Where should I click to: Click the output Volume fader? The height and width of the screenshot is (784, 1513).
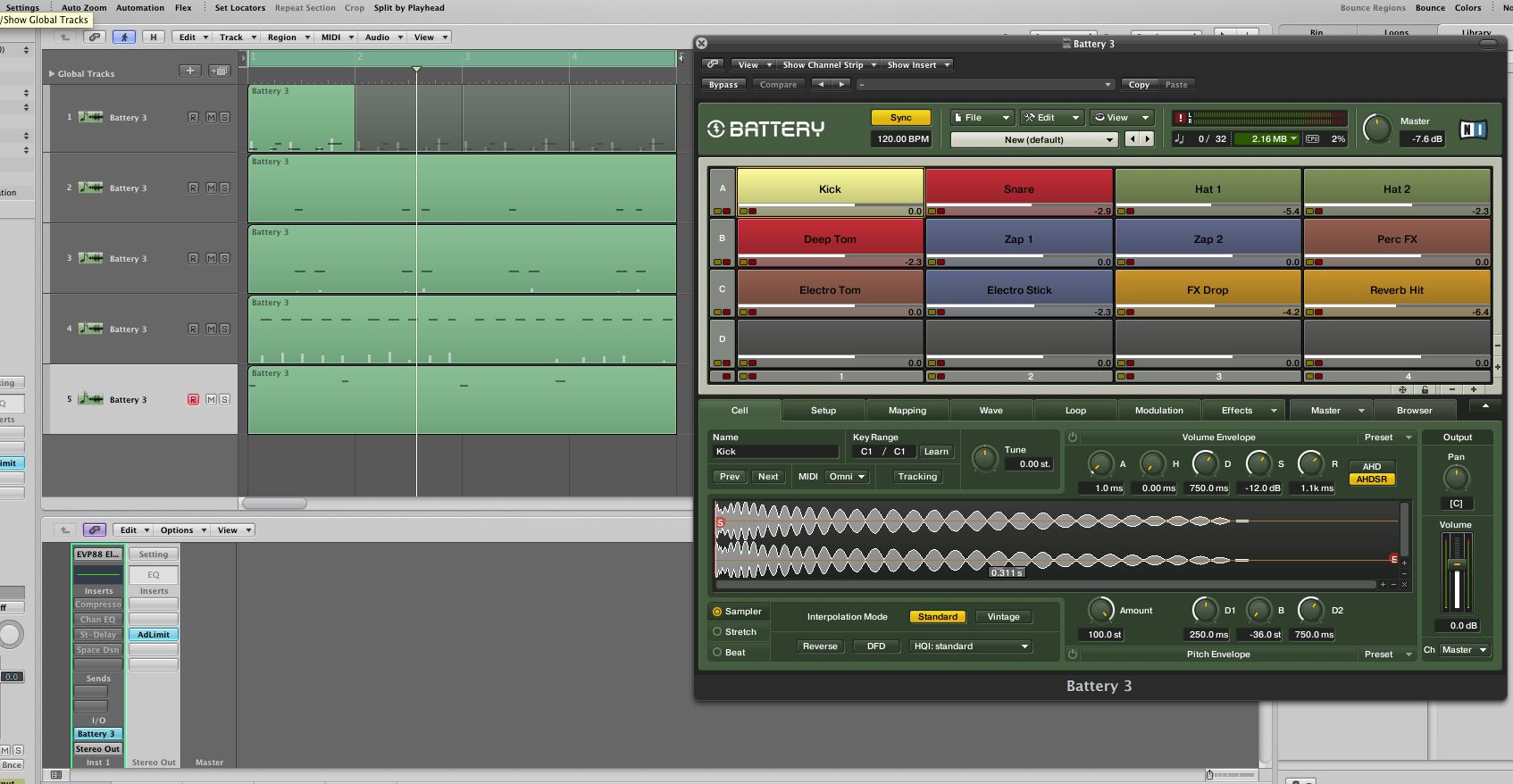[1457, 564]
